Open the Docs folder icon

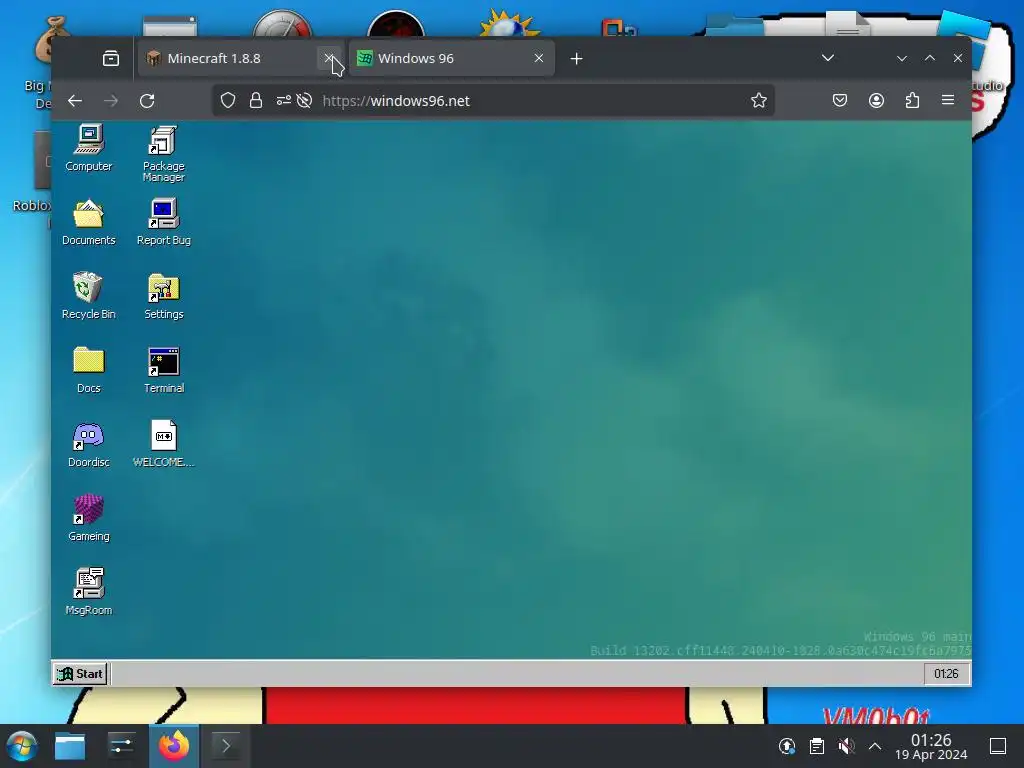point(89,370)
